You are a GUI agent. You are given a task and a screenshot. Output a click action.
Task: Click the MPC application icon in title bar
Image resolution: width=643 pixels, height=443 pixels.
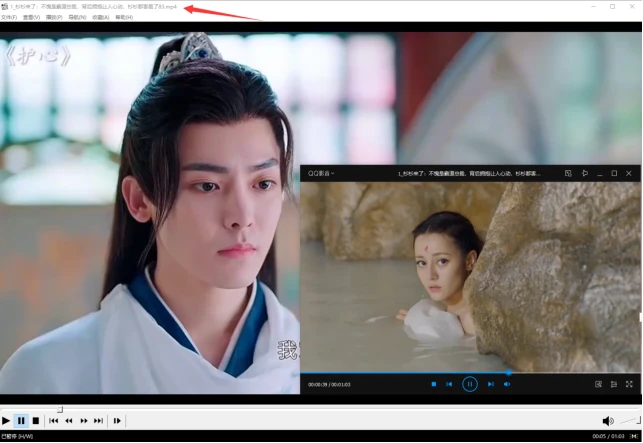coord(5,7)
